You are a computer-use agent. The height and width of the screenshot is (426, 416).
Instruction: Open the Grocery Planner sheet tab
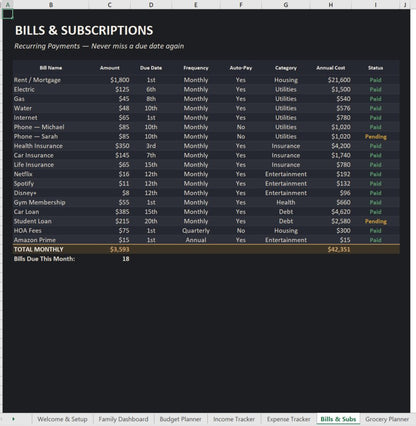(387, 419)
